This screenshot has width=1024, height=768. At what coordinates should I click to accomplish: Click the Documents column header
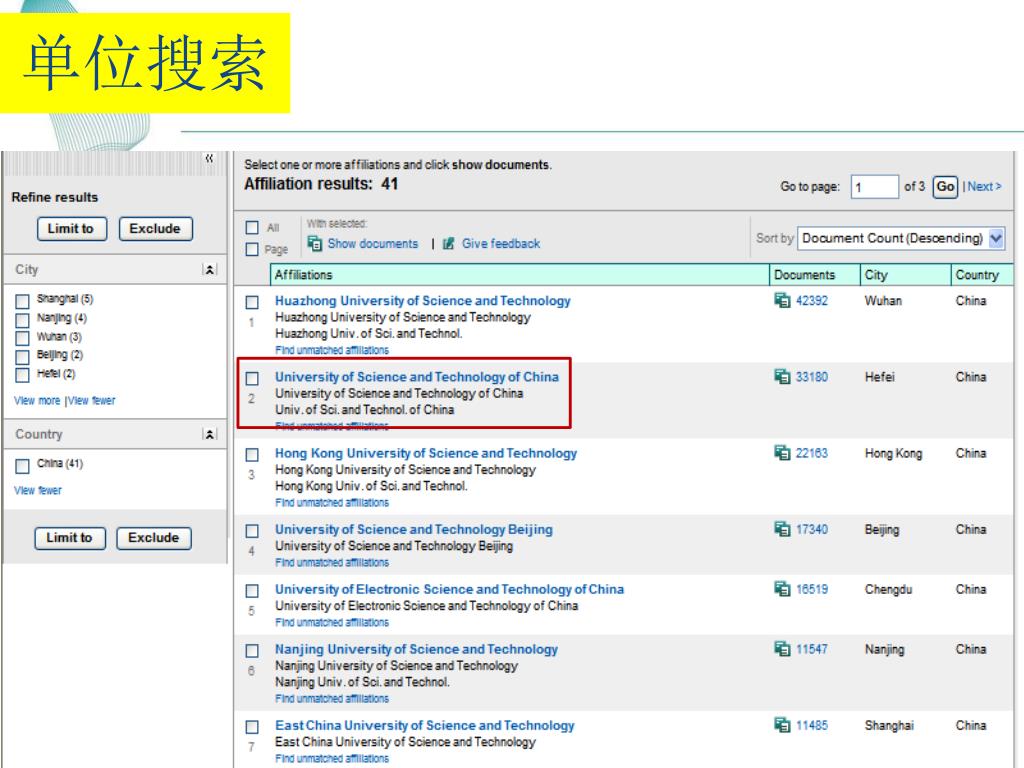(x=814, y=275)
